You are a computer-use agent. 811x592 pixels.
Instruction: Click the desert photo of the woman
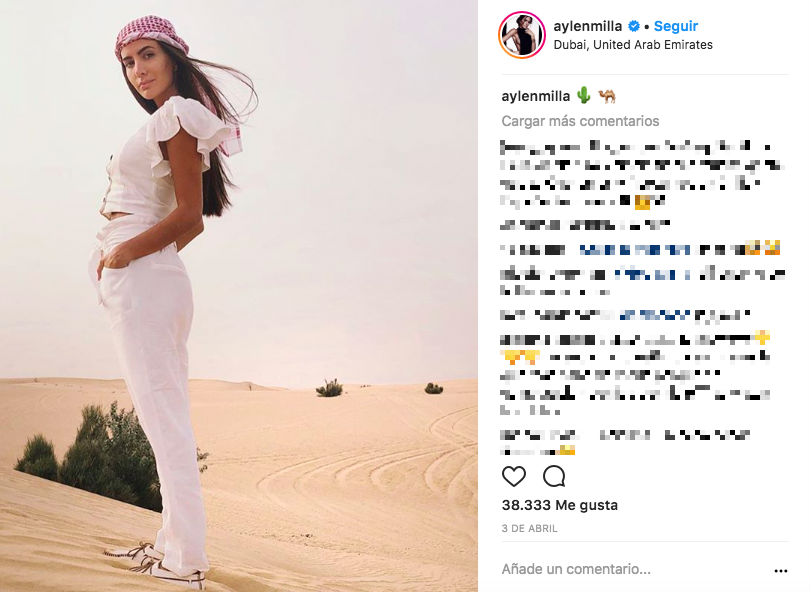[239, 296]
